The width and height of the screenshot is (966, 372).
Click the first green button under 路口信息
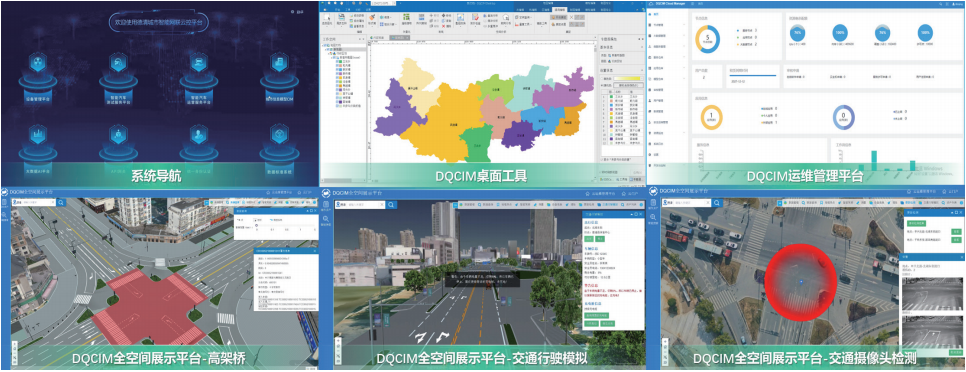coord(588,238)
